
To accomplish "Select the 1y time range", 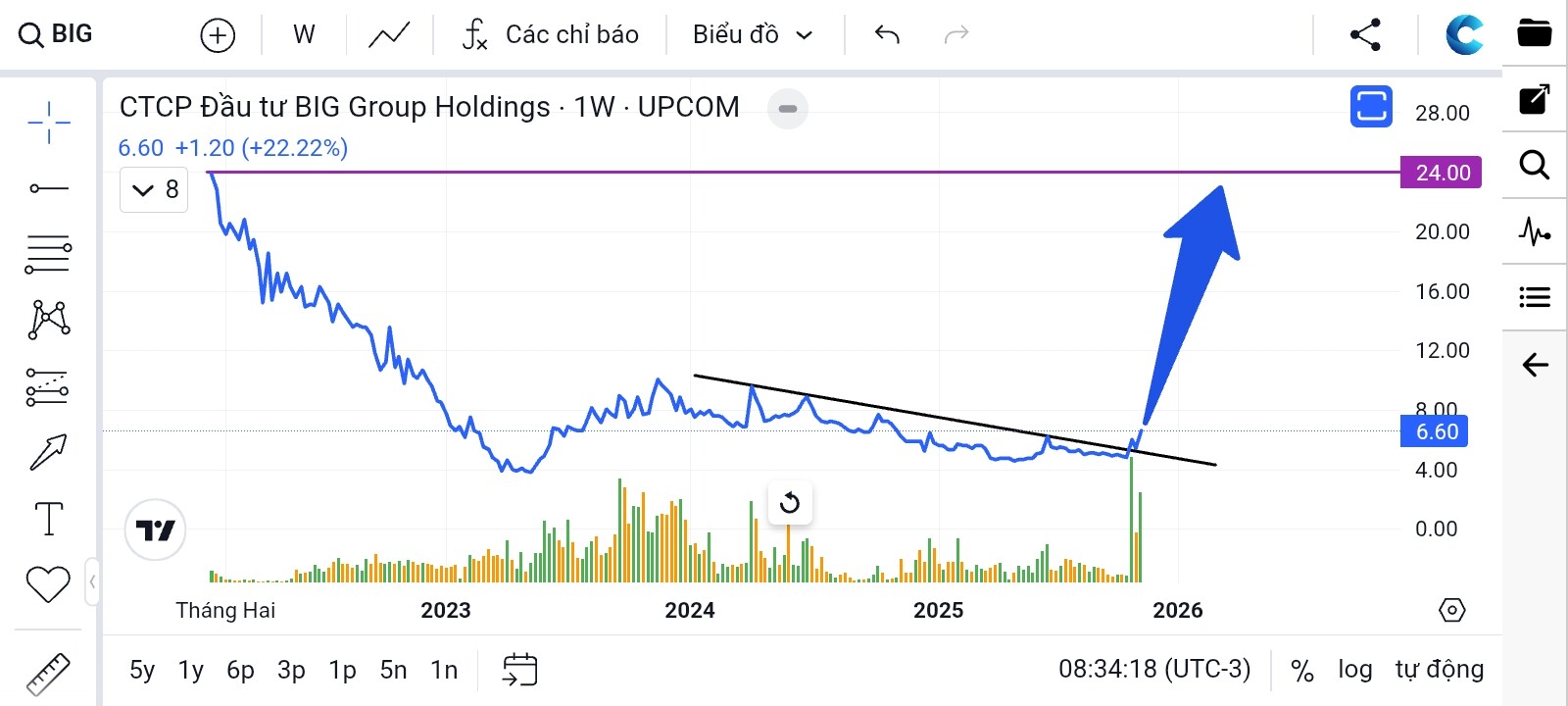I will (x=190, y=671).
